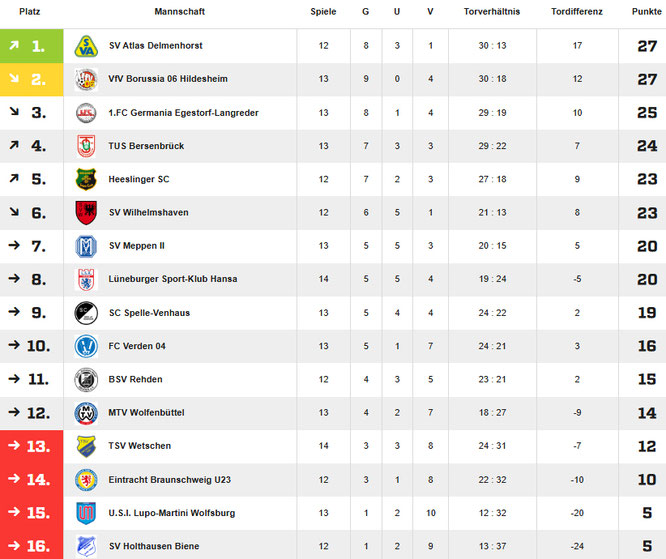Click the green first-place rank cell

pyautogui.click(x=32, y=46)
